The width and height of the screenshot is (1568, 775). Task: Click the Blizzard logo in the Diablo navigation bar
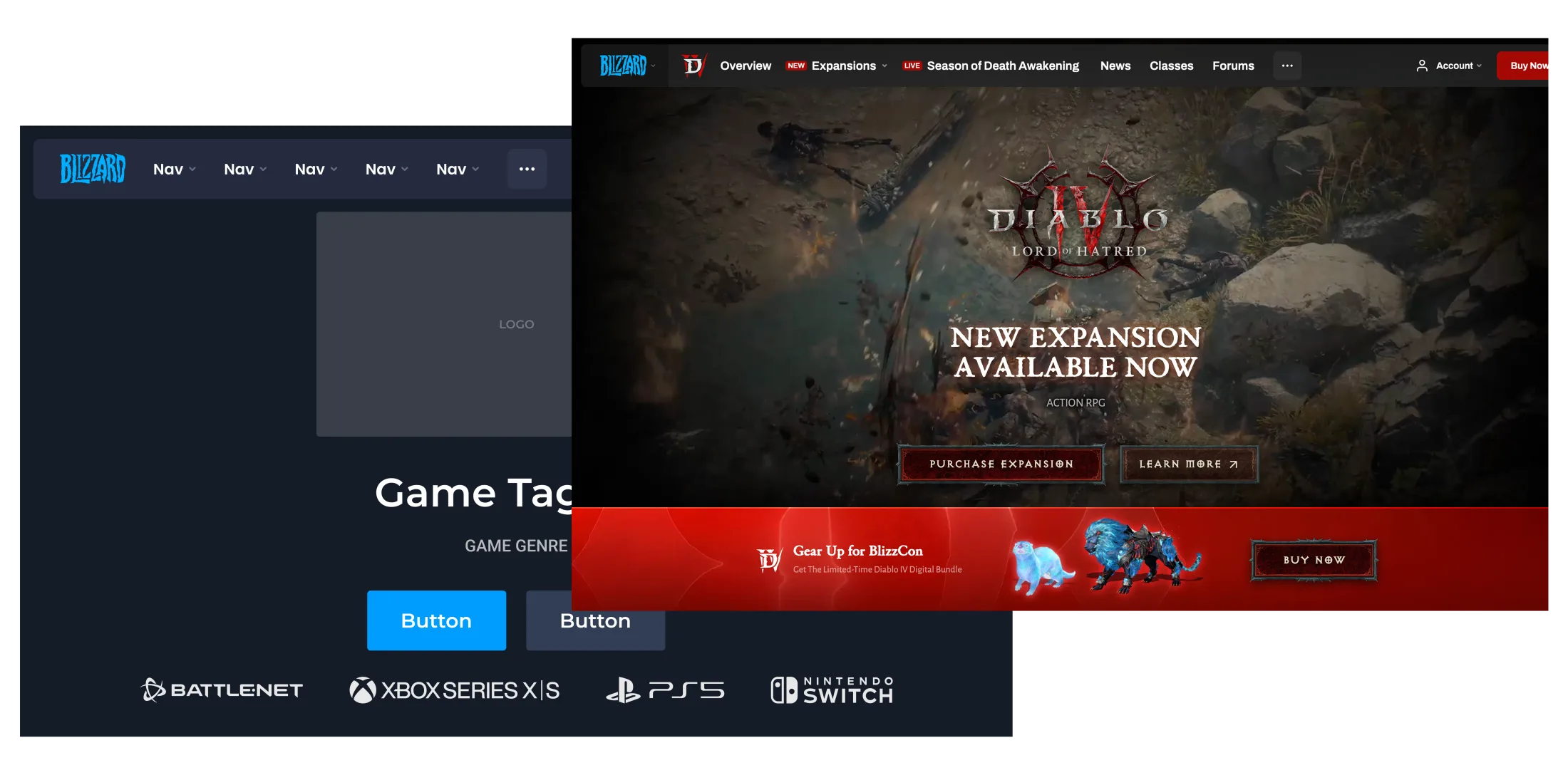623,66
